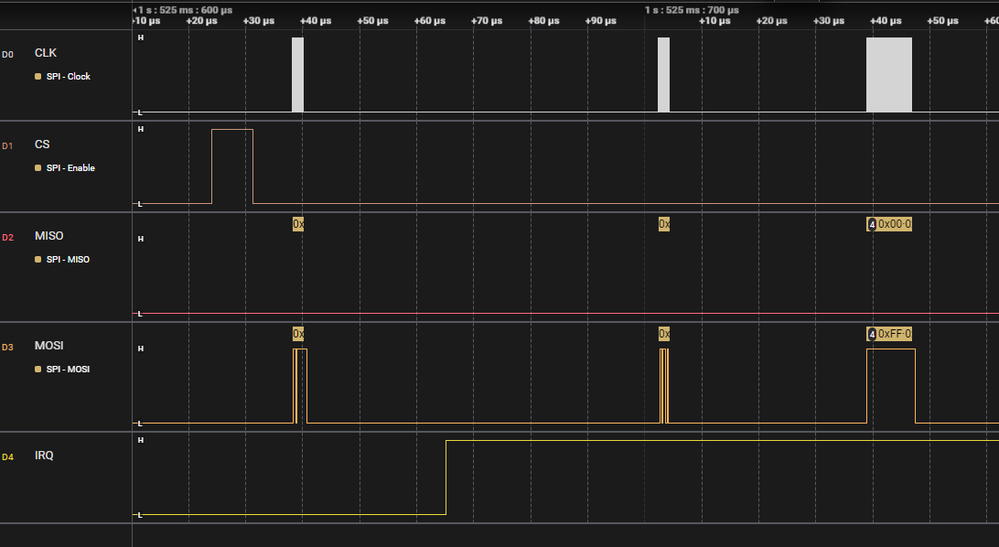Click the +90 µs time ruler tick
Viewport: 999px width, 547px height.
(x=601, y=21)
